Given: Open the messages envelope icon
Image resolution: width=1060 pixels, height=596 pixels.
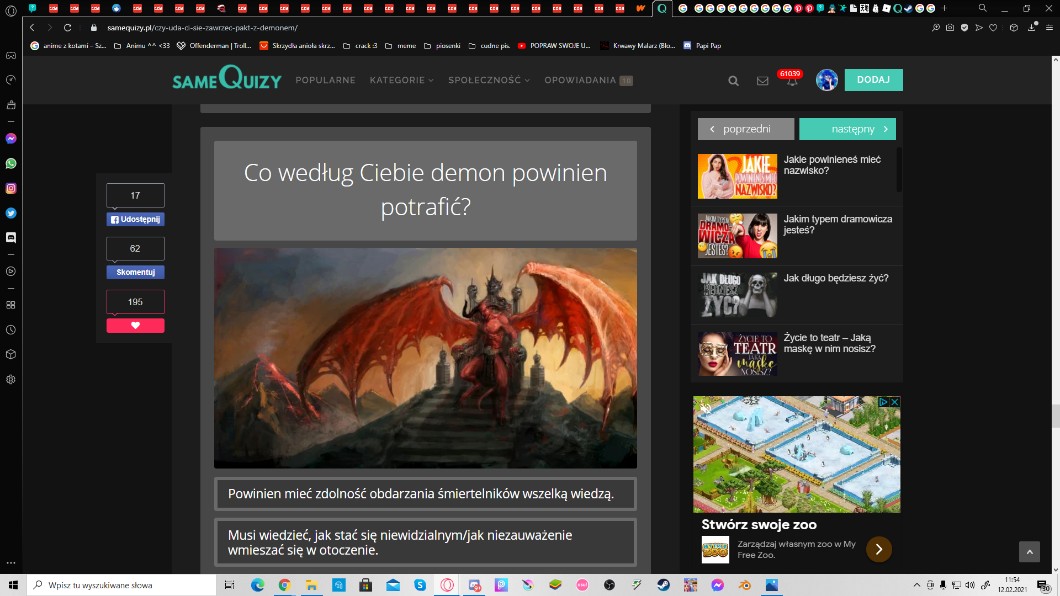Looking at the screenshot, I should coord(762,81).
